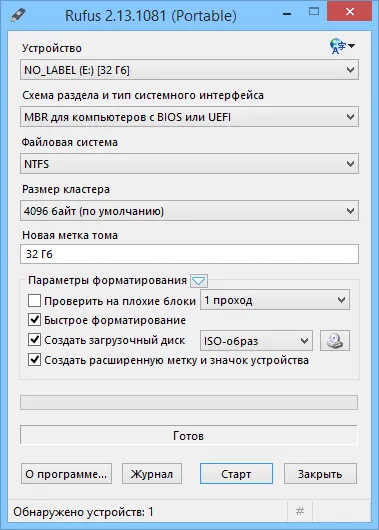379x530 pixels.
Task: Close Rufus with the red X button
Action: click(x=350, y=12)
